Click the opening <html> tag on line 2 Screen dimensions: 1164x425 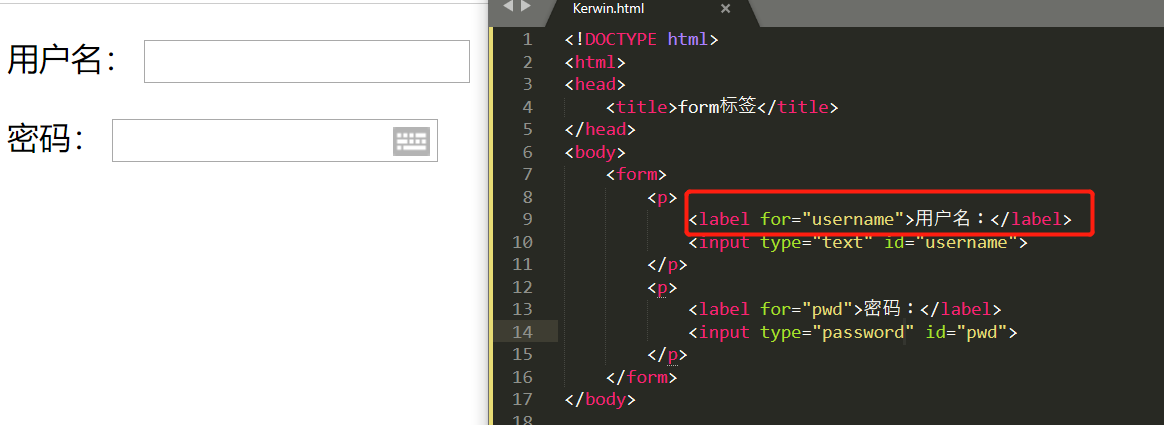(x=595, y=62)
